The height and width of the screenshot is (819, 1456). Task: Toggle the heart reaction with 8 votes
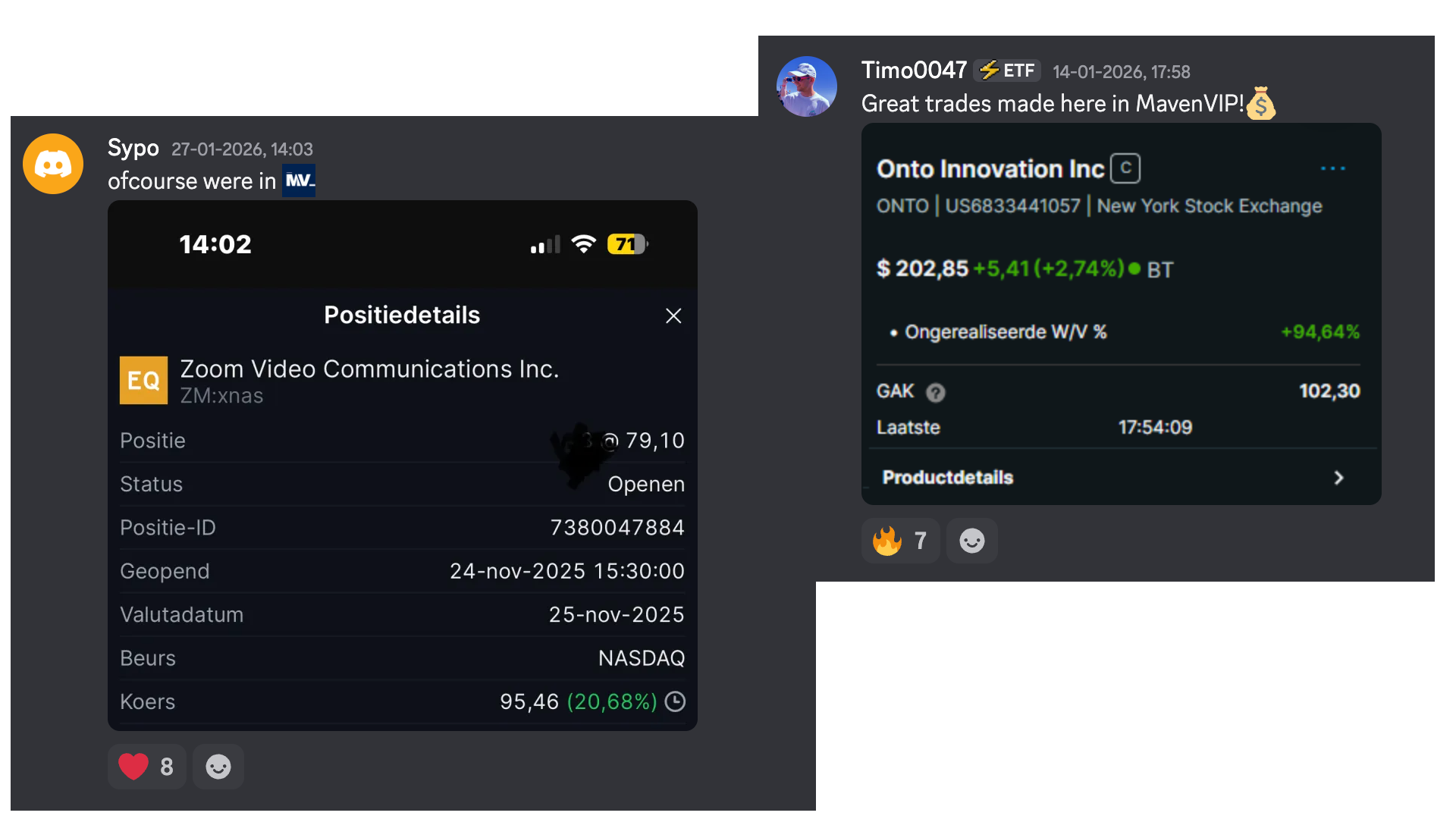tap(146, 767)
